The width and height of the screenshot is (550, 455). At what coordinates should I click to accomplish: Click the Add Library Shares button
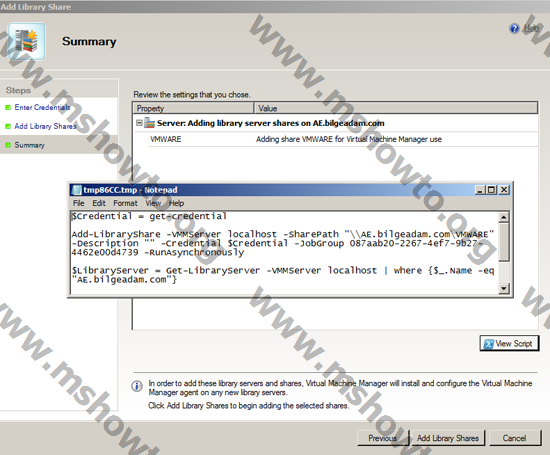tap(448, 438)
